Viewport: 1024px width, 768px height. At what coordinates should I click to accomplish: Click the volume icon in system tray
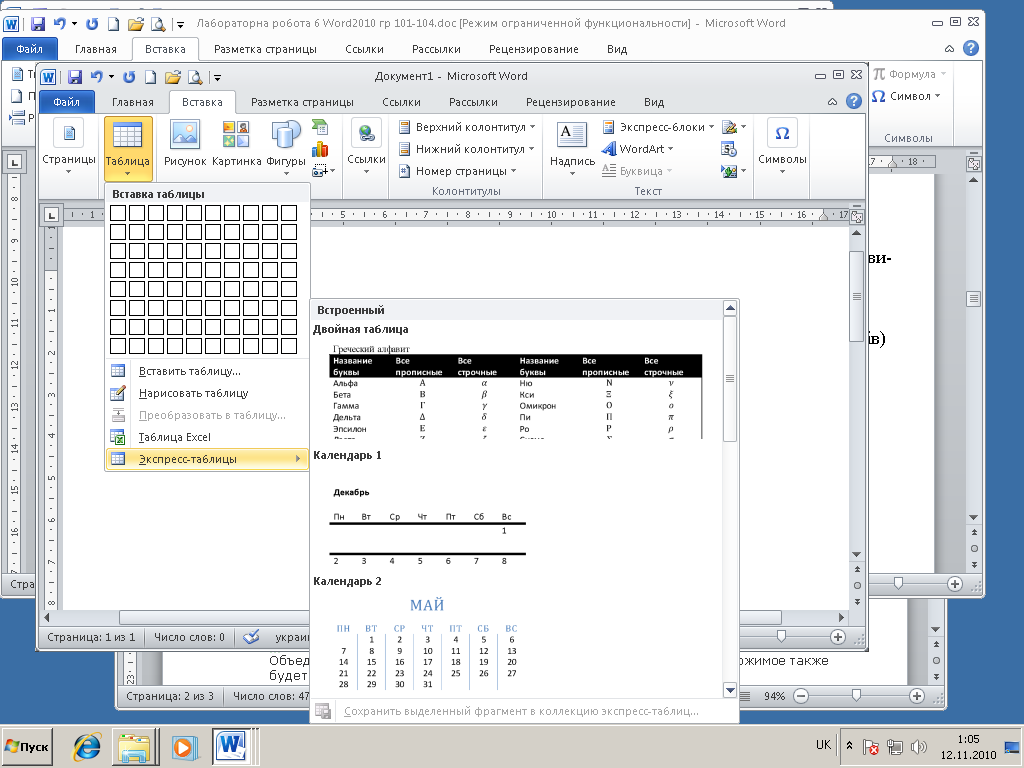(x=918, y=746)
